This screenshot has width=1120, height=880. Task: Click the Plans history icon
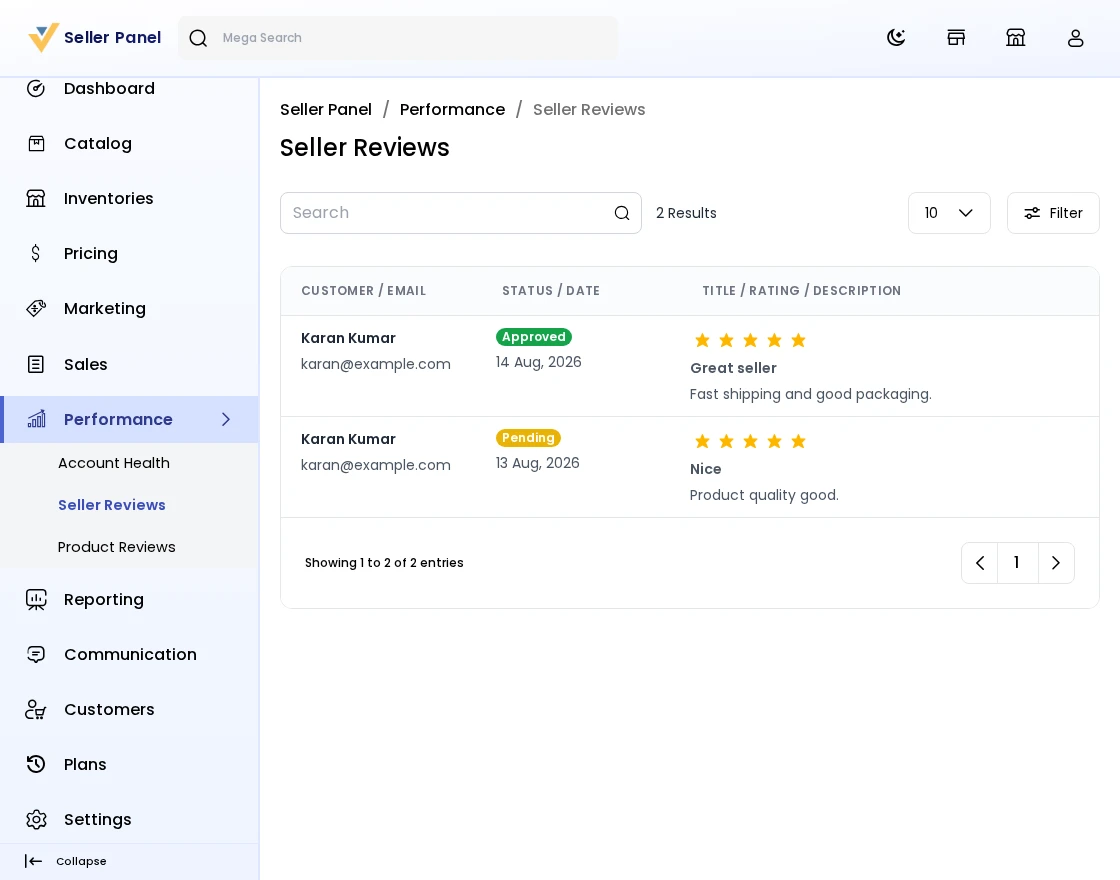point(36,764)
